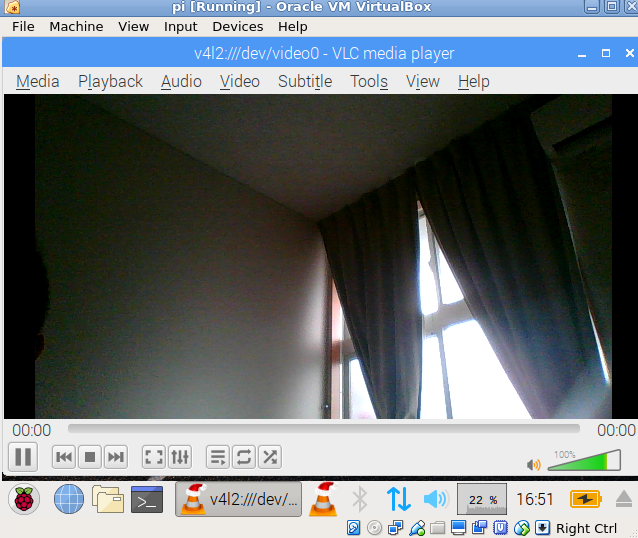This screenshot has height=538, width=638.
Task: Open the network arrows tray icon
Action: click(399, 499)
